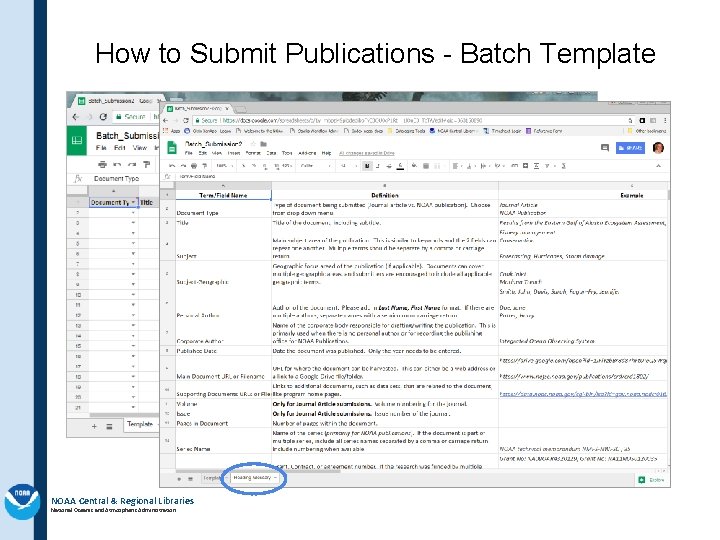720x540 pixels.
Task: Open the horizontal align dropdown
Action: click(x=456, y=166)
